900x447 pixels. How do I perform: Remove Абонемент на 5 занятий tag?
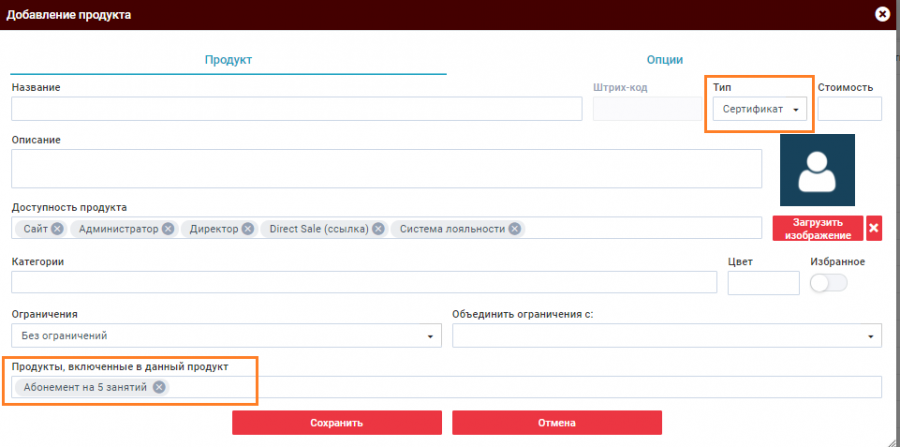point(159,387)
